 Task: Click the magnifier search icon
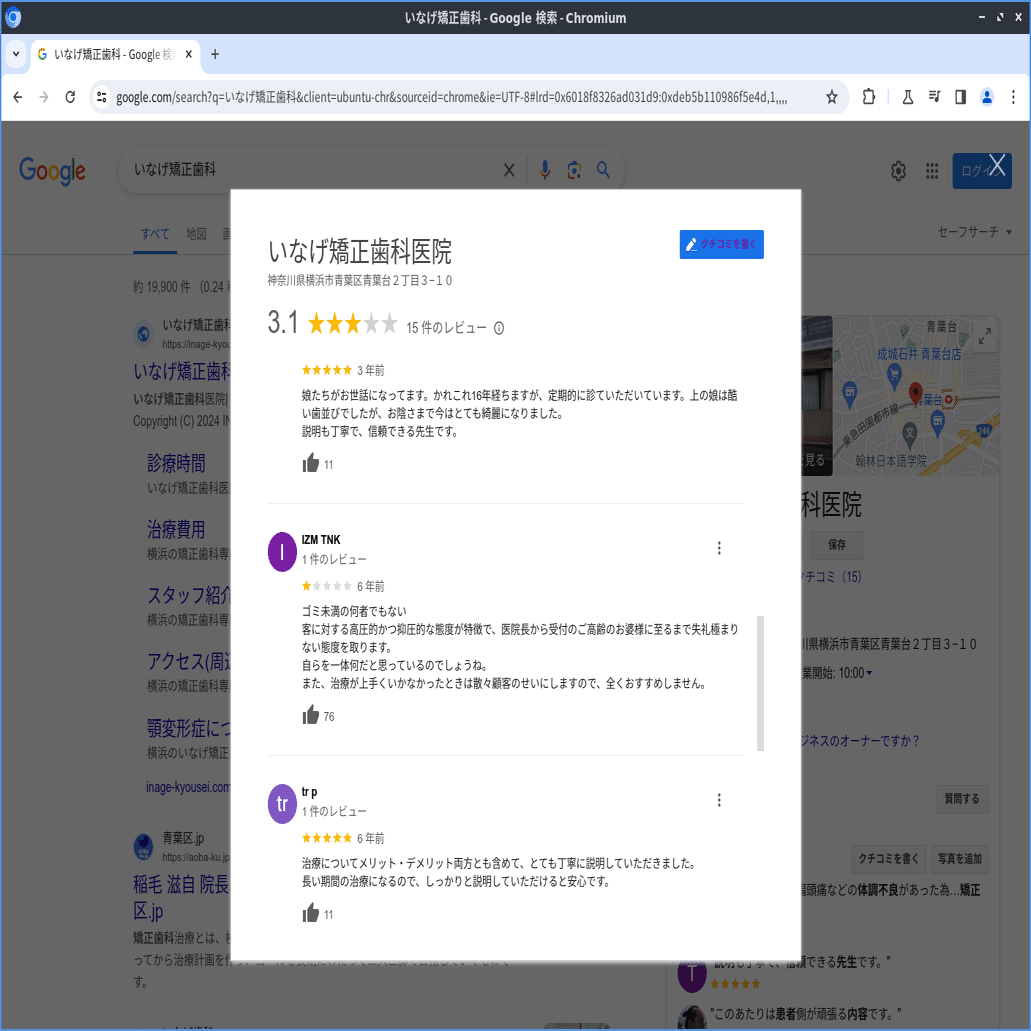pos(603,170)
